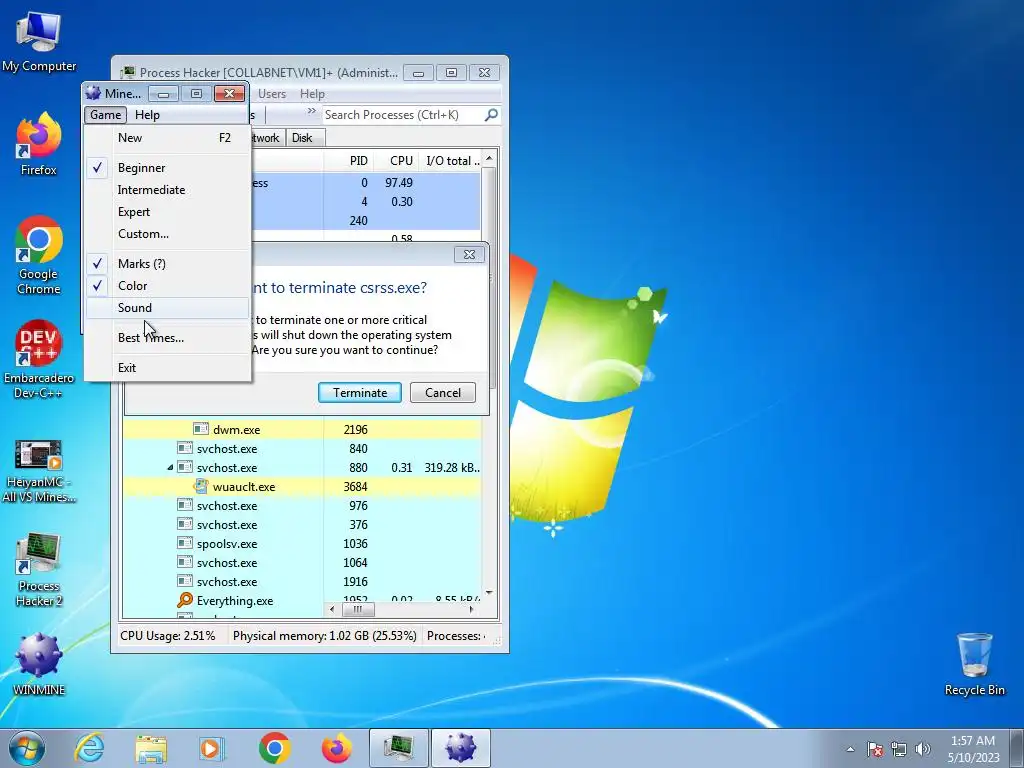1024x768 pixels.
Task: Open My Computer desktop icon
Action: pyautogui.click(x=39, y=42)
